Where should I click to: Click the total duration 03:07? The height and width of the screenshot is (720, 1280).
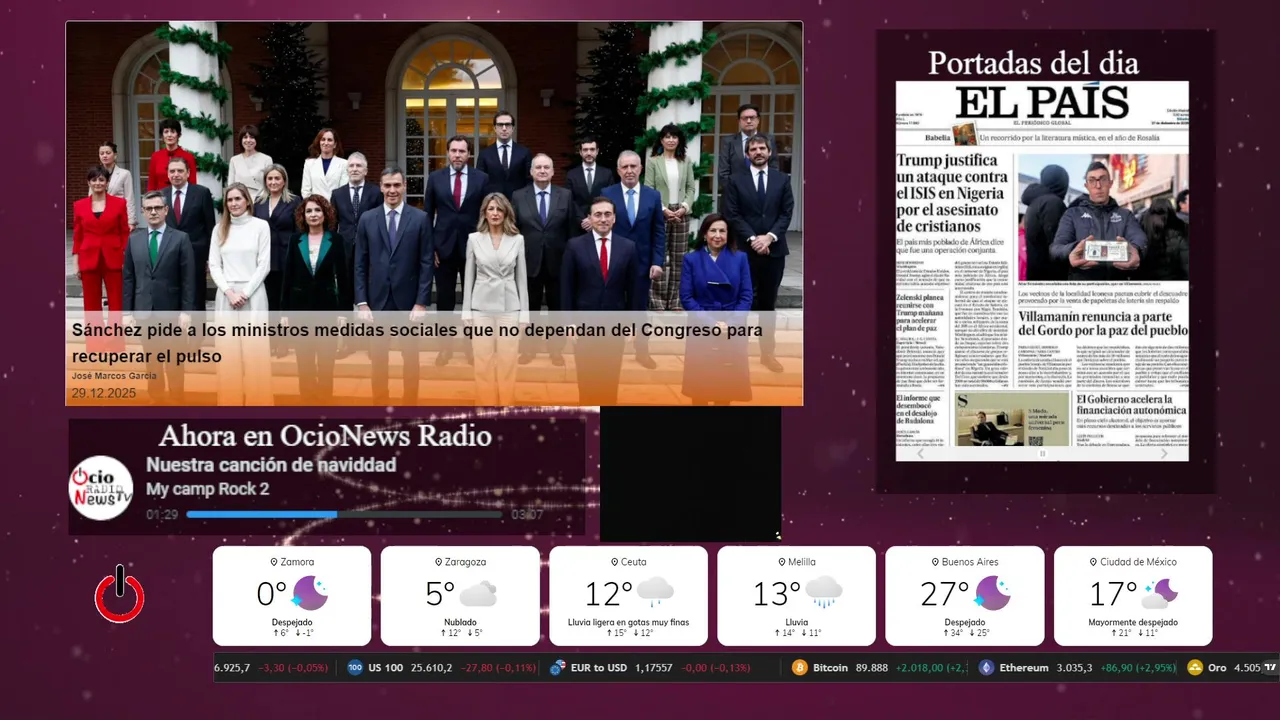(527, 515)
